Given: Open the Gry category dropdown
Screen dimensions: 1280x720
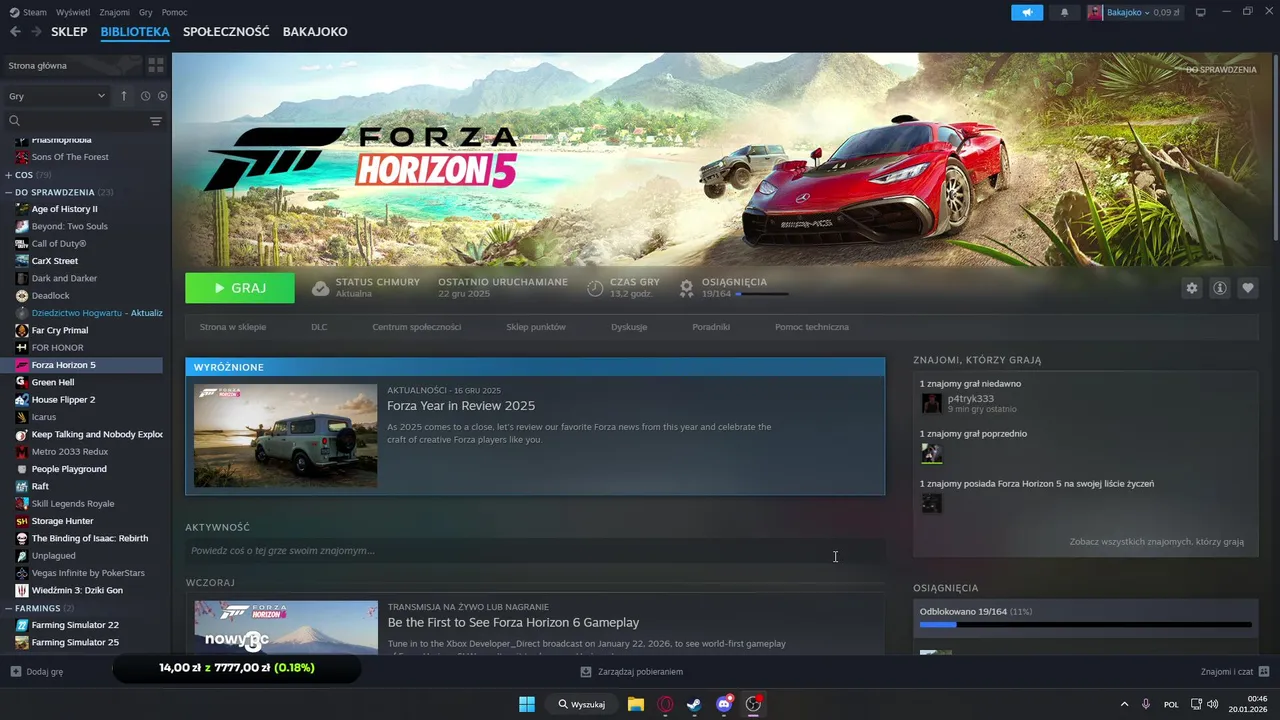Looking at the screenshot, I should point(56,96).
